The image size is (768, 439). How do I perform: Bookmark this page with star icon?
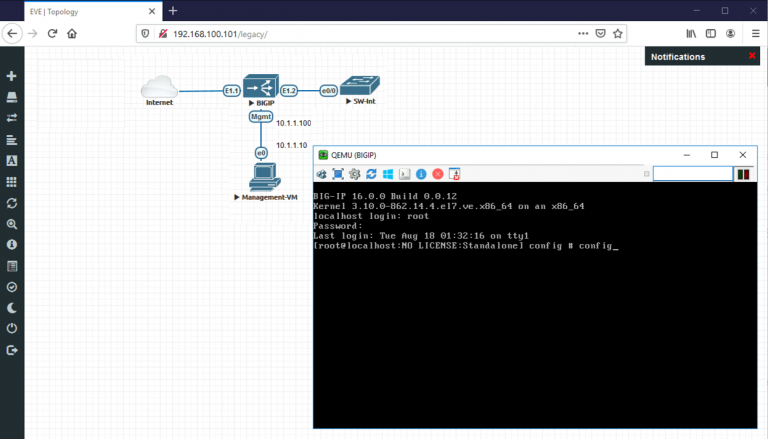click(x=618, y=33)
